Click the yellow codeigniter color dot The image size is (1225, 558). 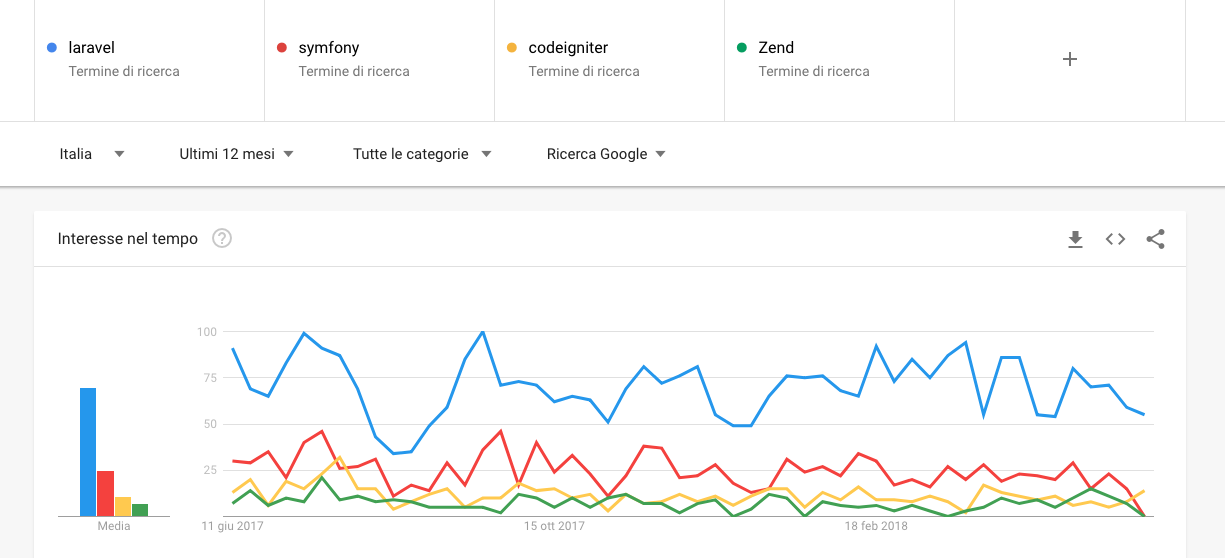[512, 47]
